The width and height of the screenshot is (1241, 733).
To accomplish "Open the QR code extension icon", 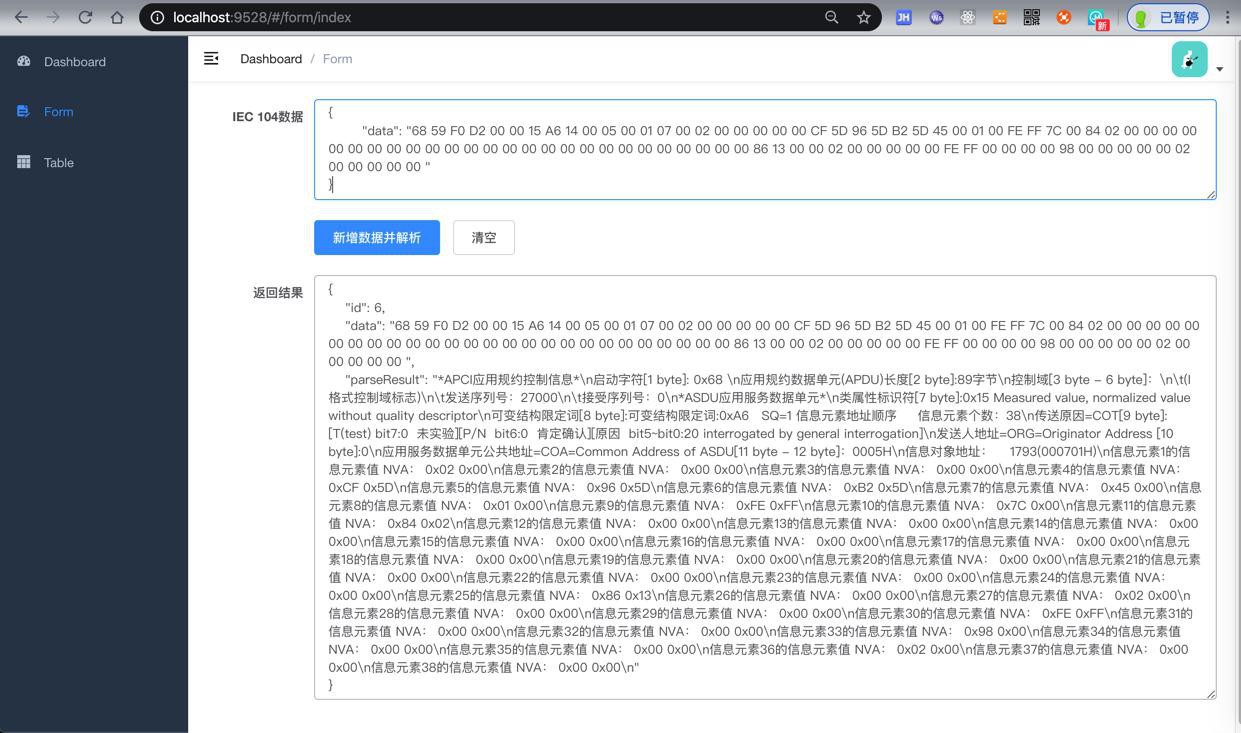I will [x=1031, y=17].
